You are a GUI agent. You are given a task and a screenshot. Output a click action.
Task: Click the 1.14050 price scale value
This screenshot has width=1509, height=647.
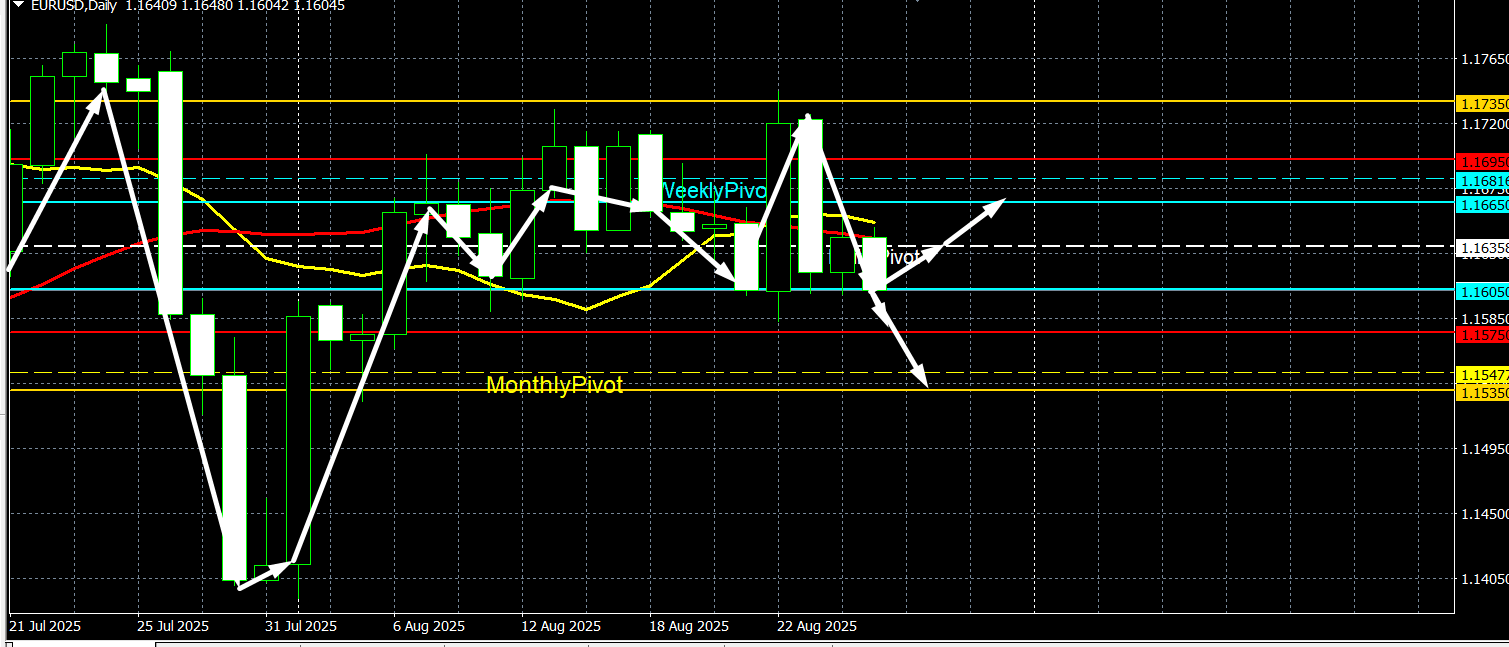tap(1484, 579)
